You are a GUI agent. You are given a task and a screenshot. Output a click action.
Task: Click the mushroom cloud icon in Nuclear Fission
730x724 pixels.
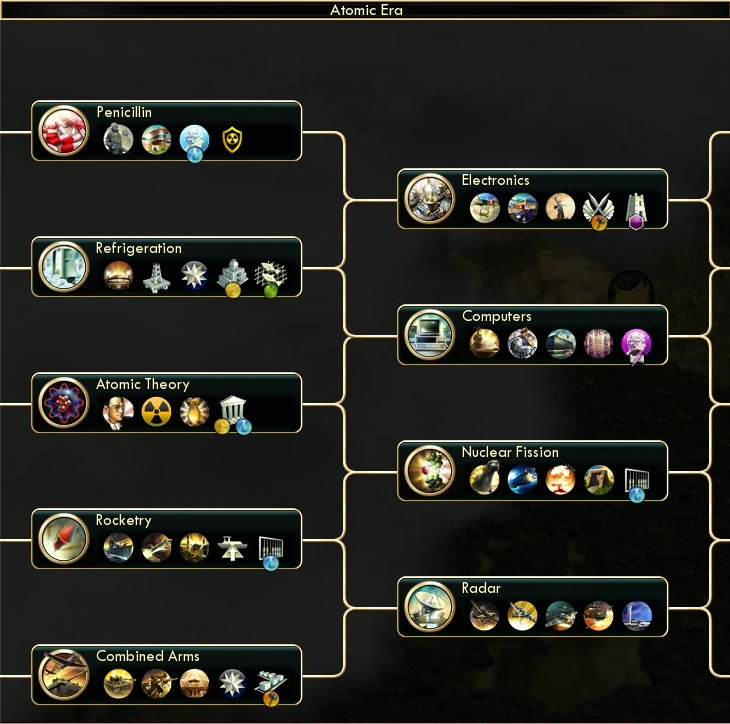click(560, 480)
